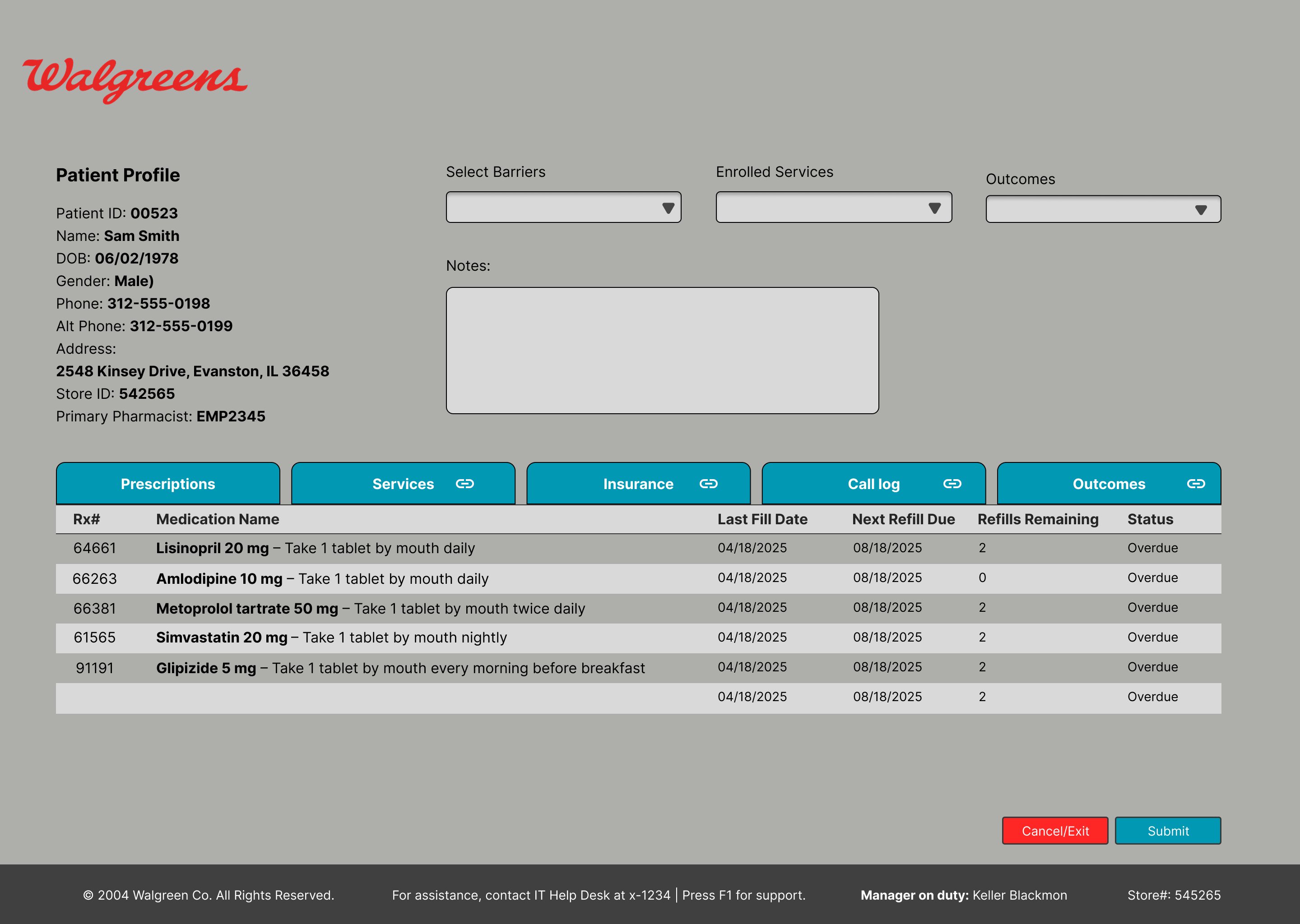This screenshot has height=924, width=1300.
Task: Switch to the Prescriptions tab
Action: [x=167, y=484]
